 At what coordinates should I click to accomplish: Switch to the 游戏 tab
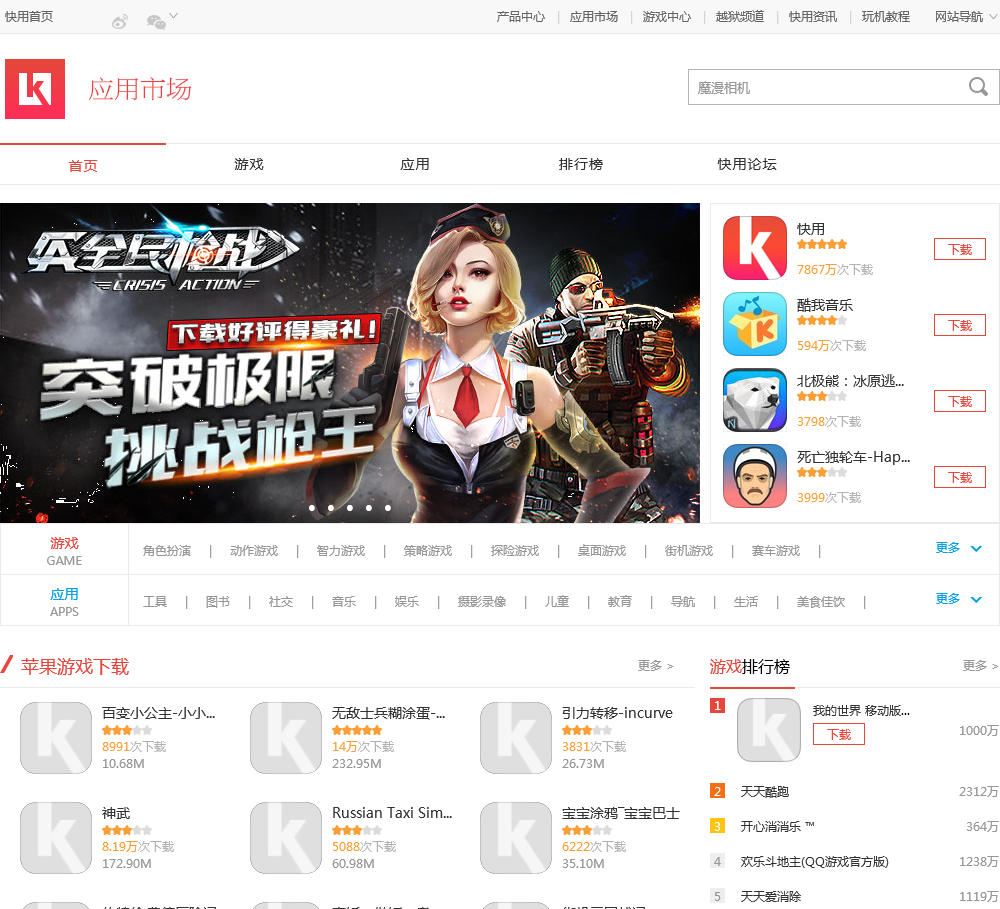[x=249, y=164]
